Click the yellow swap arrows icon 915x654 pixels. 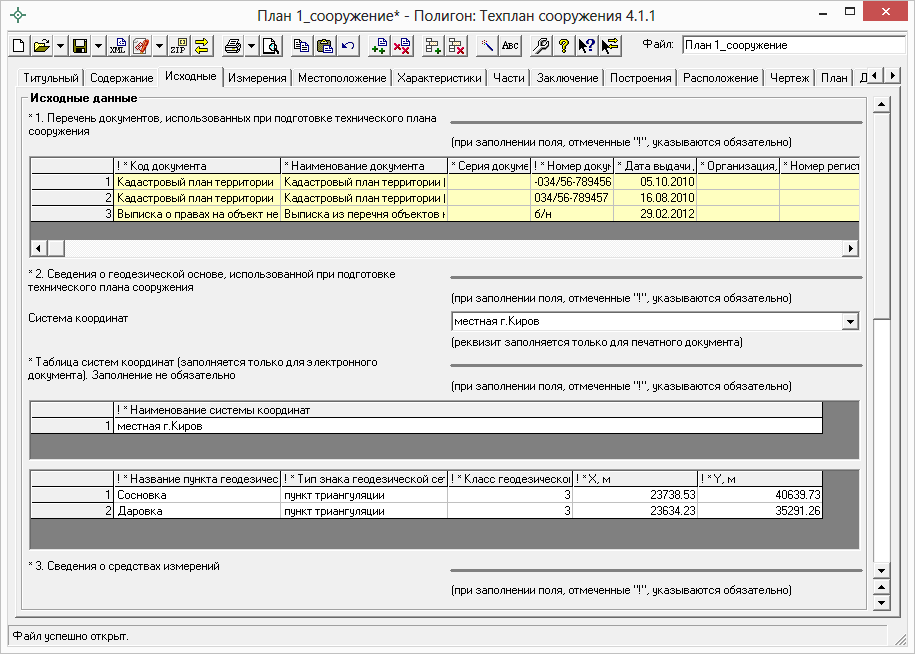[x=201, y=46]
